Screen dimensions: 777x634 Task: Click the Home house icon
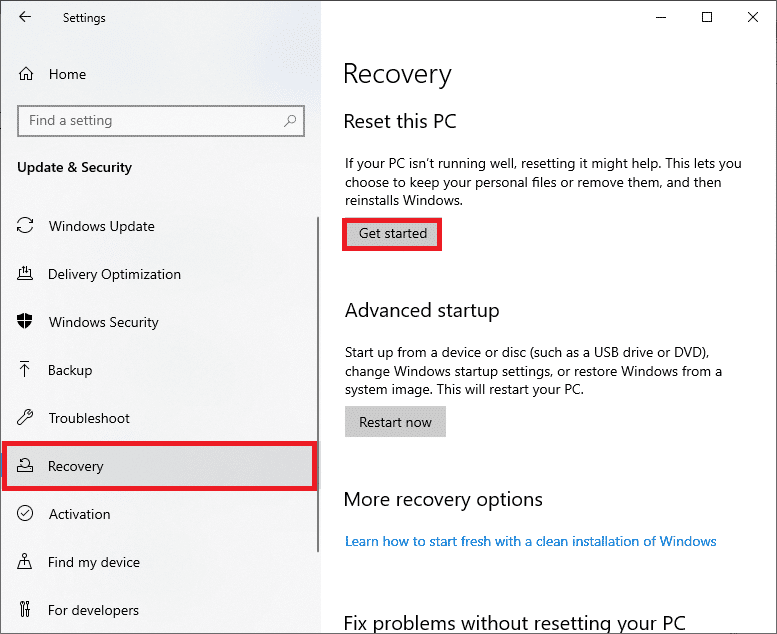click(26, 74)
